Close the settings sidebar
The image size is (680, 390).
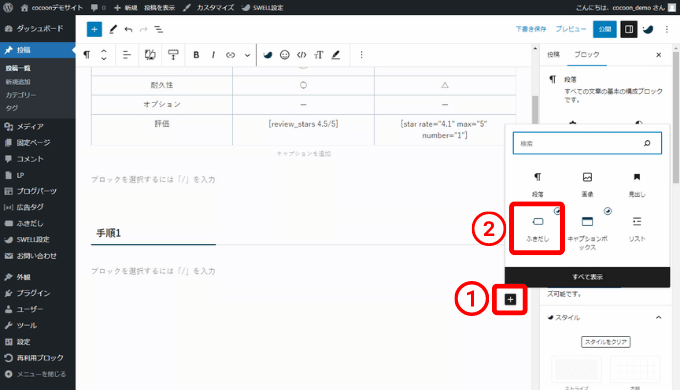[658, 55]
